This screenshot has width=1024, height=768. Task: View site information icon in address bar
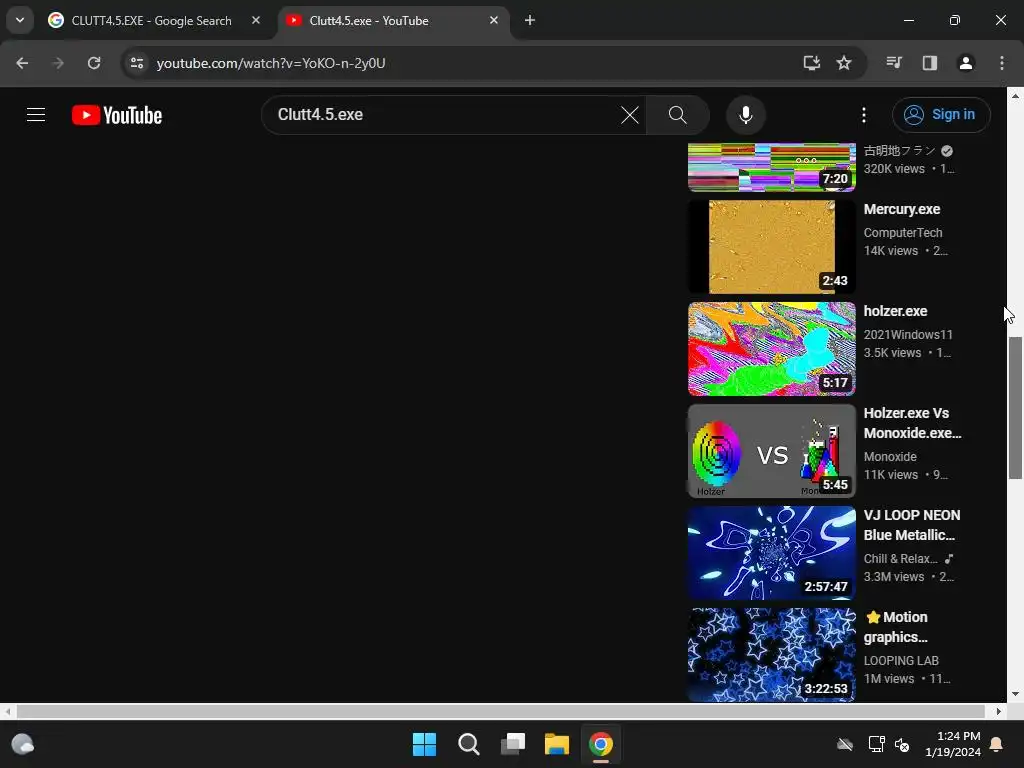(136, 63)
